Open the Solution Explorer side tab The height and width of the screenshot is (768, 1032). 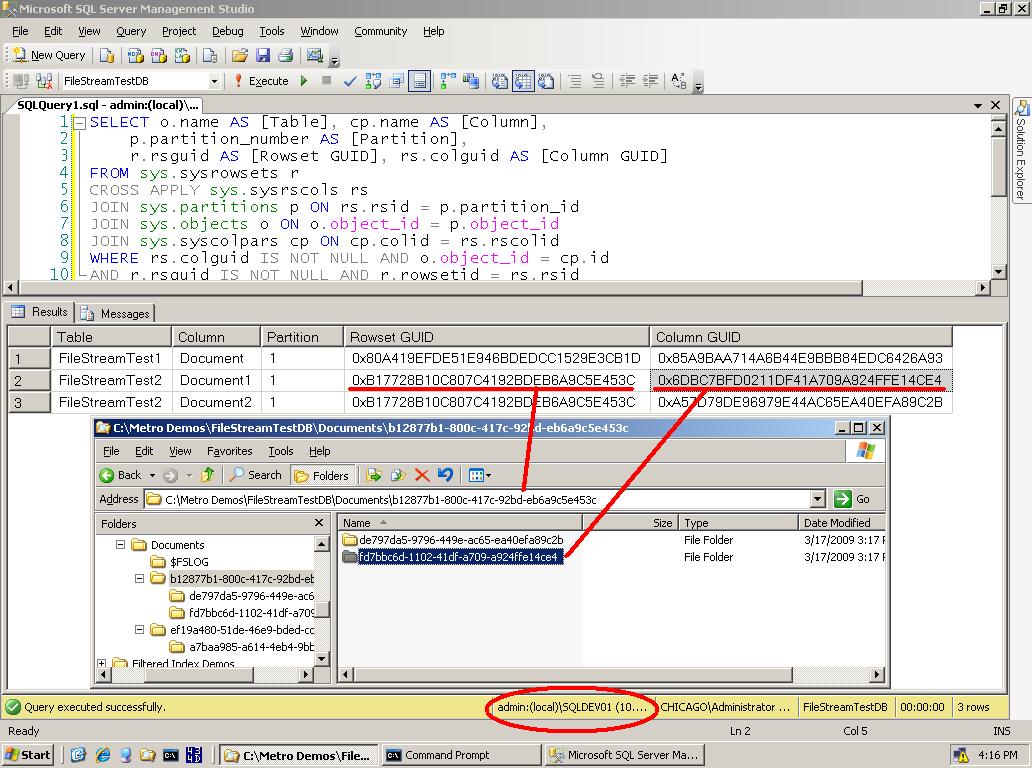pyautogui.click(x=1021, y=151)
